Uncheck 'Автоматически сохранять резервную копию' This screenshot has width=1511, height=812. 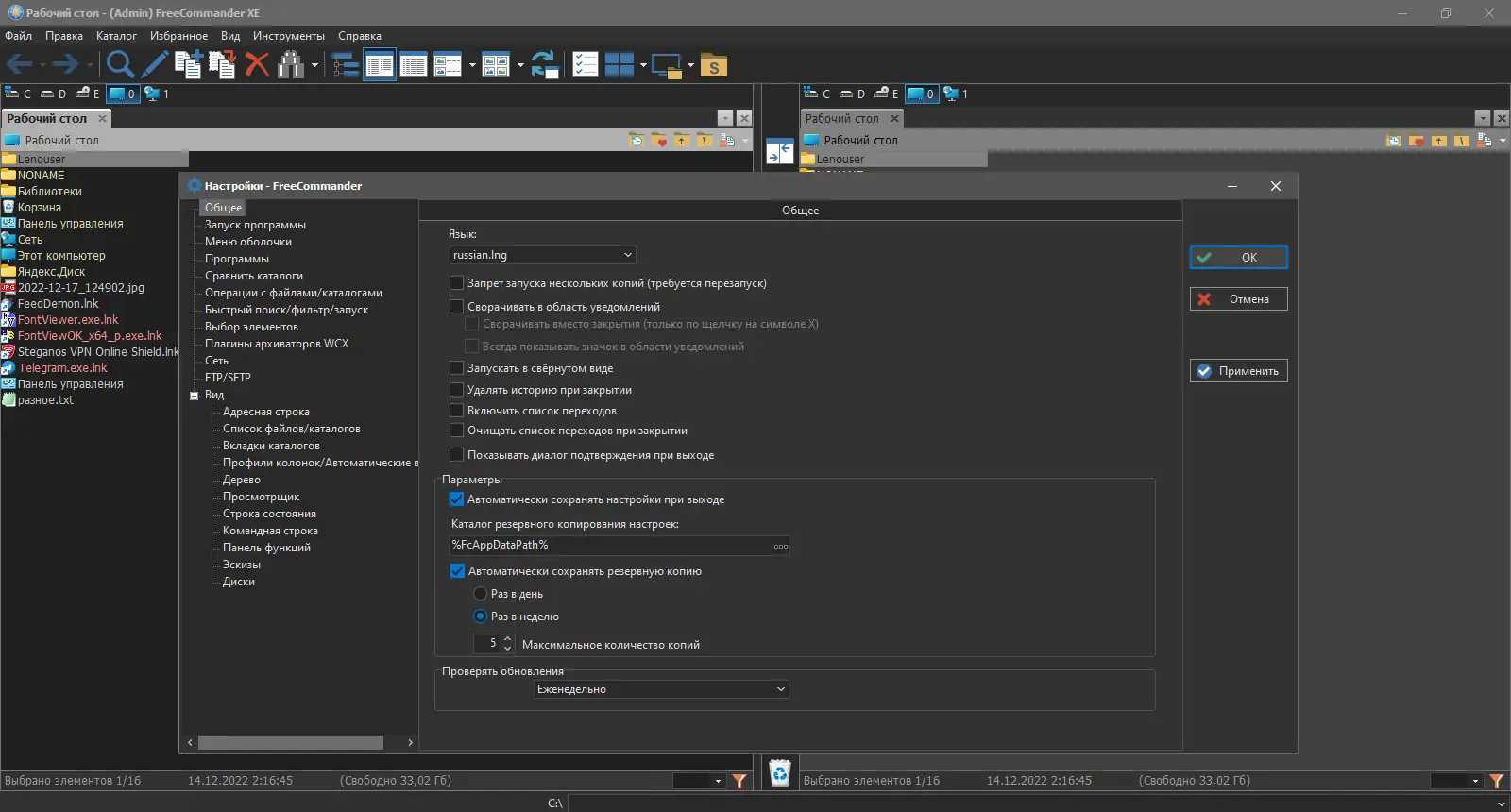coord(458,571)
